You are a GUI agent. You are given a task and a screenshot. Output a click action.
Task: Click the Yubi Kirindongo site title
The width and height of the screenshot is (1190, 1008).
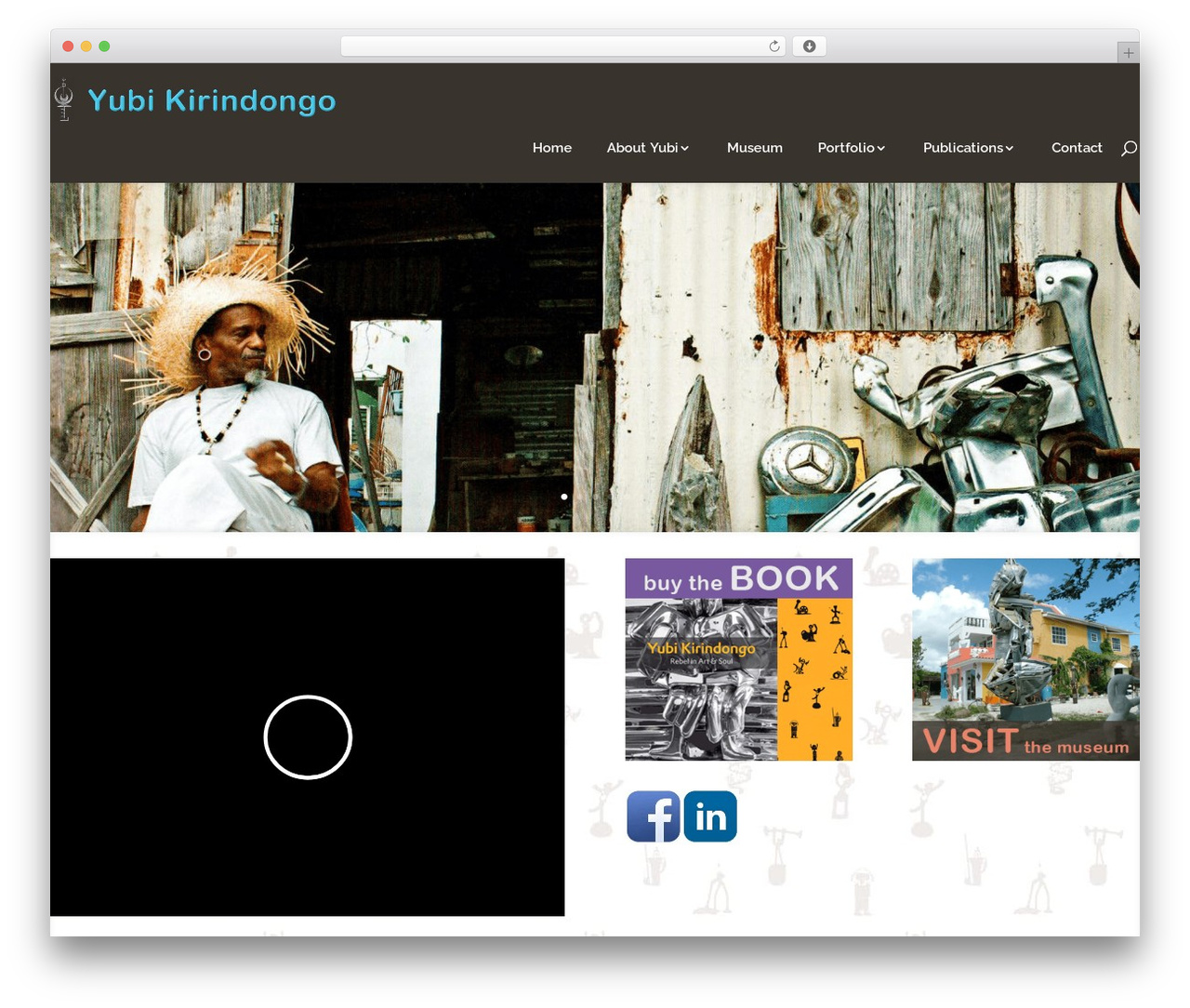pos(212,100)
